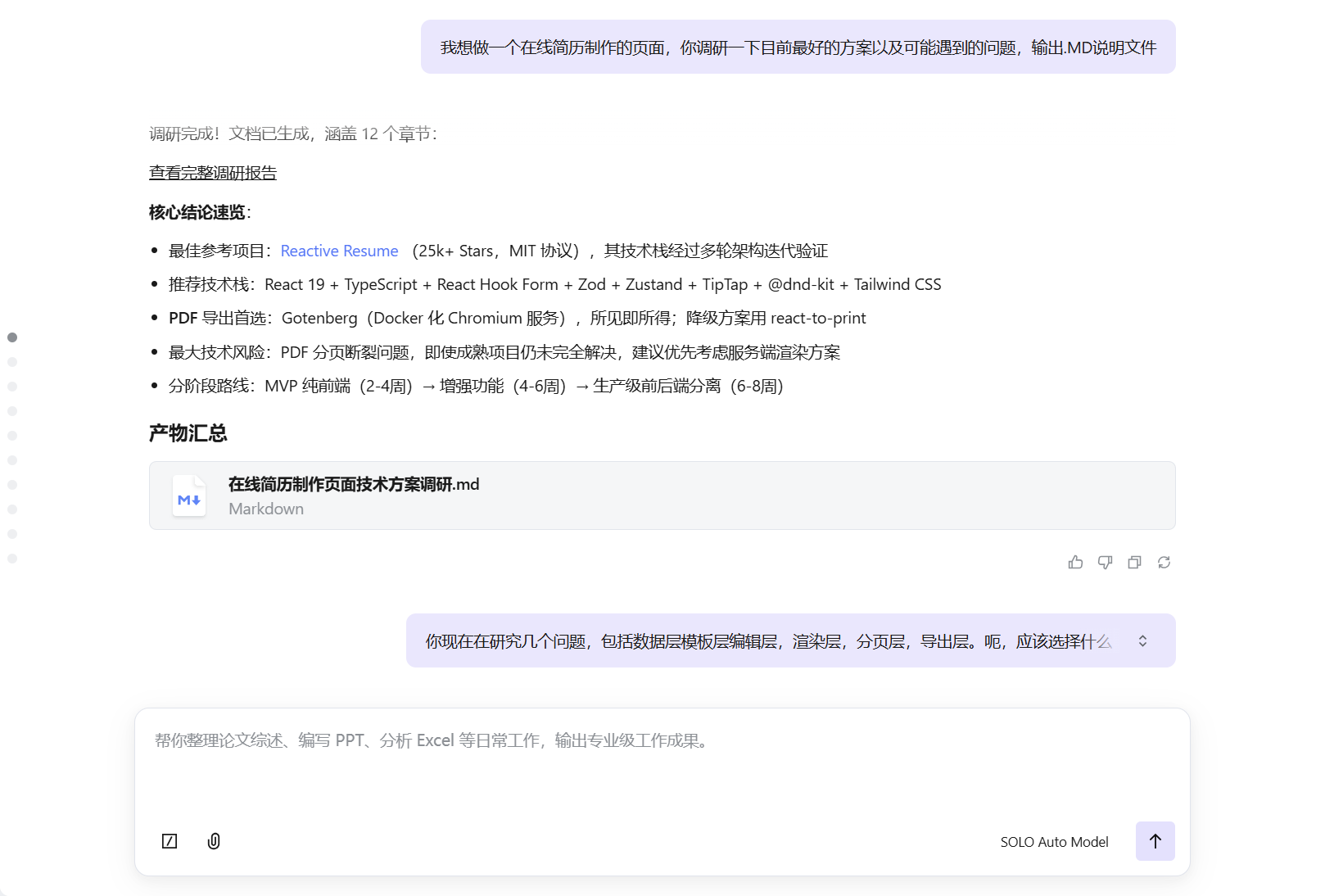Select the third dot in side navigator

tap(12, 387)
